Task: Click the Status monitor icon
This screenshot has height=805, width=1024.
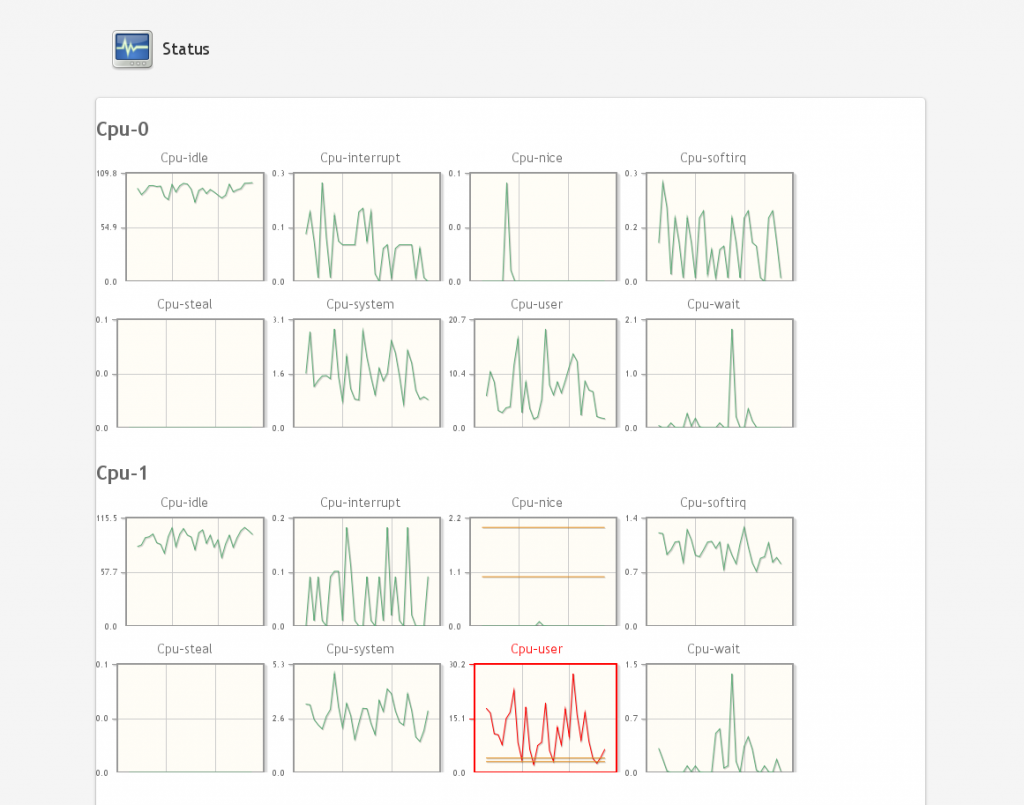Action: click(133, 49)
